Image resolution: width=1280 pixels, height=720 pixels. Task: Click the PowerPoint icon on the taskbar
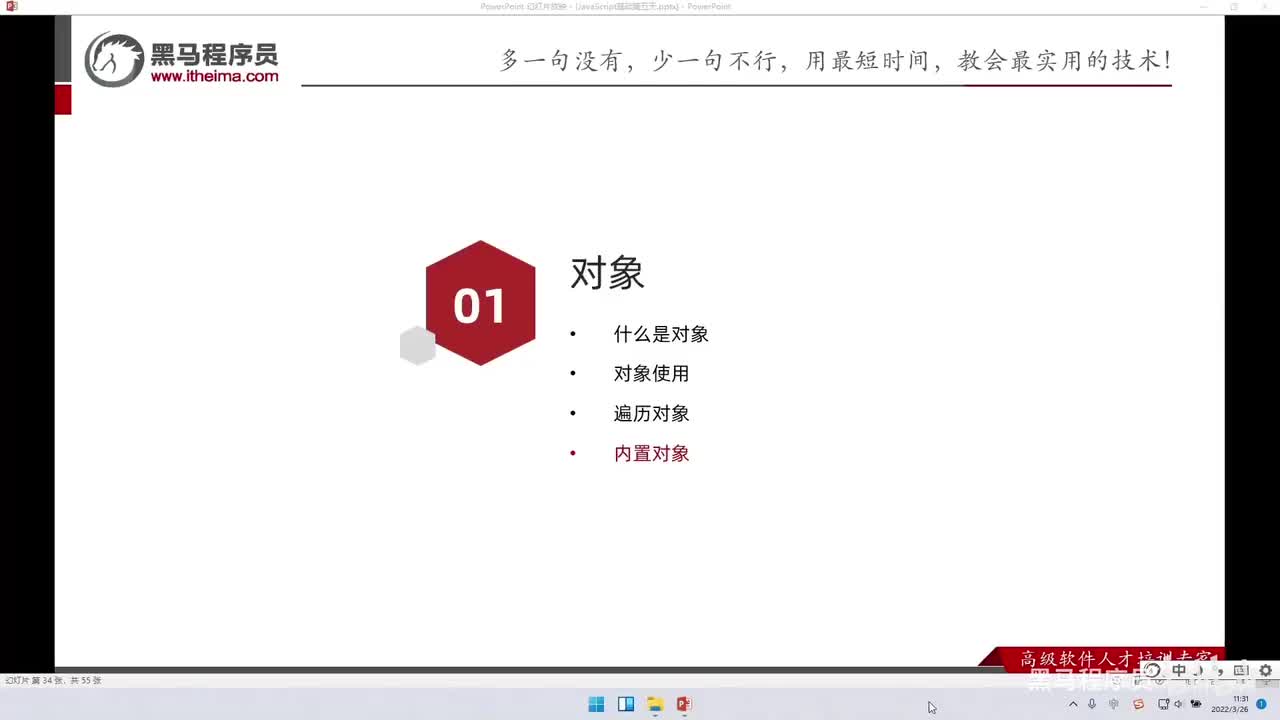pos(684,704)
